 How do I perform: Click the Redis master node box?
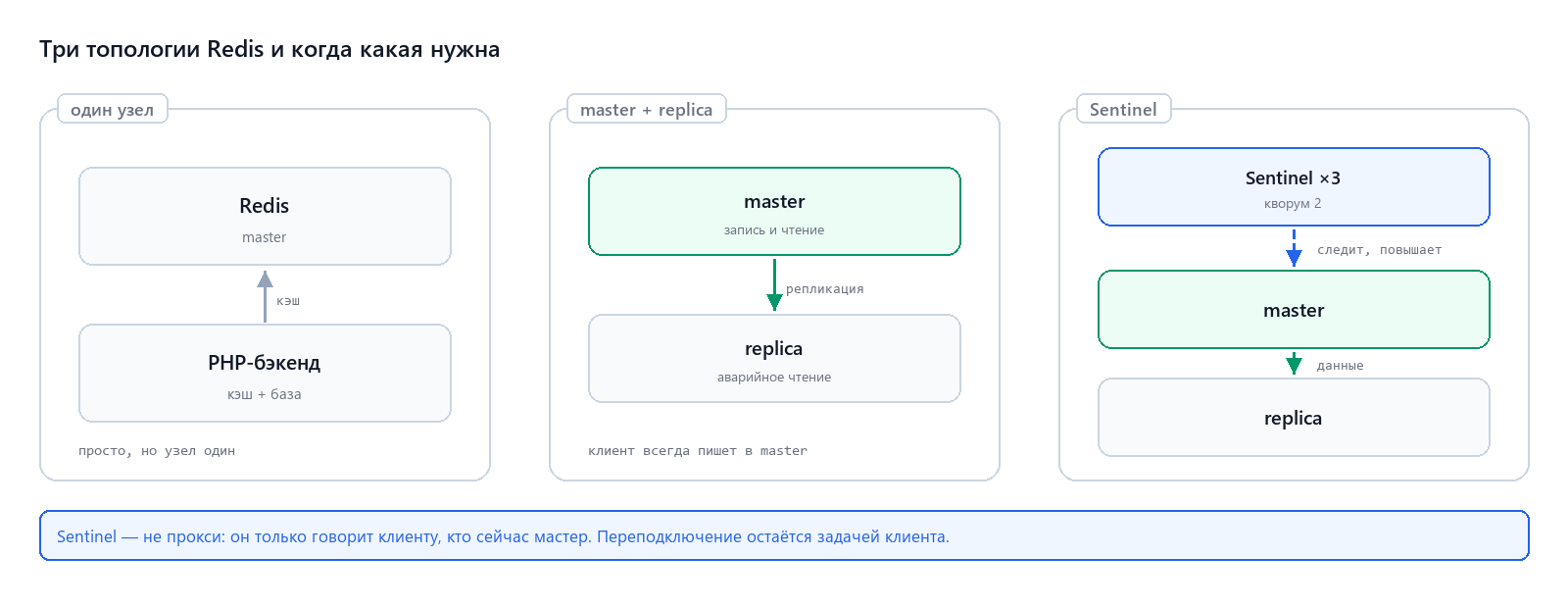pyautogui.click(x=265, y=216)
